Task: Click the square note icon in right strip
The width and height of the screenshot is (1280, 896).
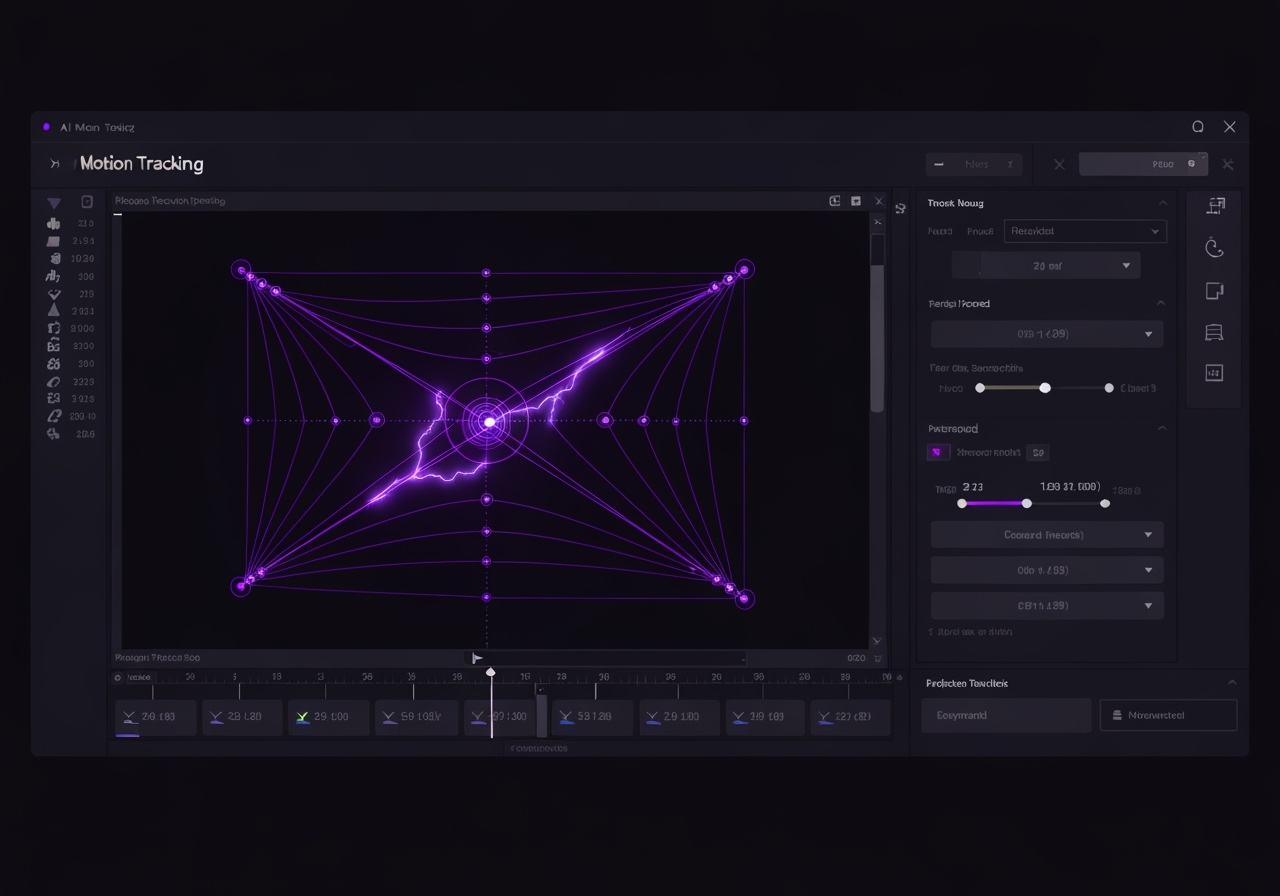Action: pos(1215,291)
